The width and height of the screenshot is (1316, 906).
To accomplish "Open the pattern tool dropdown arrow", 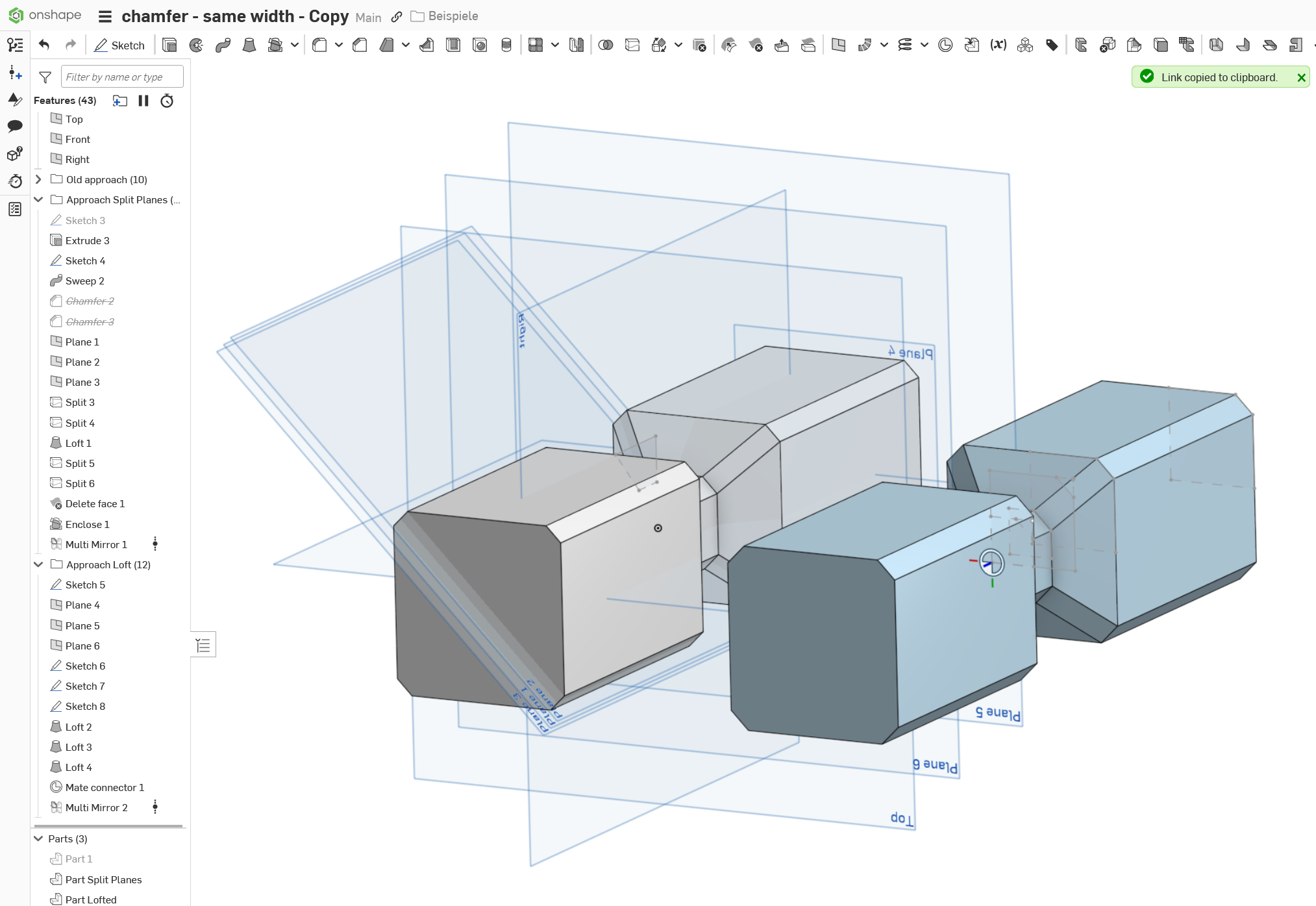I will 554,45.
